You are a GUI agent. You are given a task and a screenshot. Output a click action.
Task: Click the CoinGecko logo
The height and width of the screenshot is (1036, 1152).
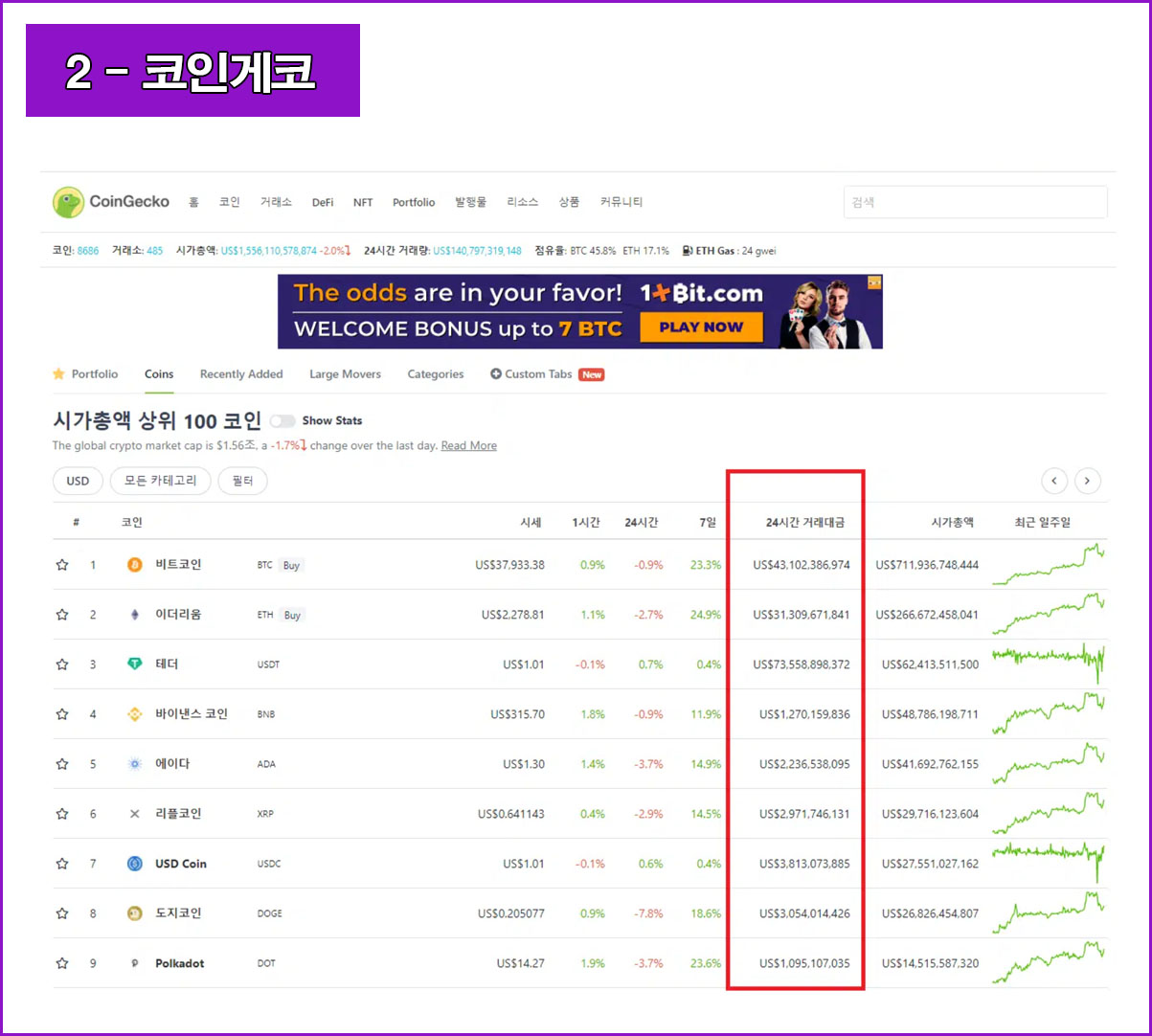110,202
